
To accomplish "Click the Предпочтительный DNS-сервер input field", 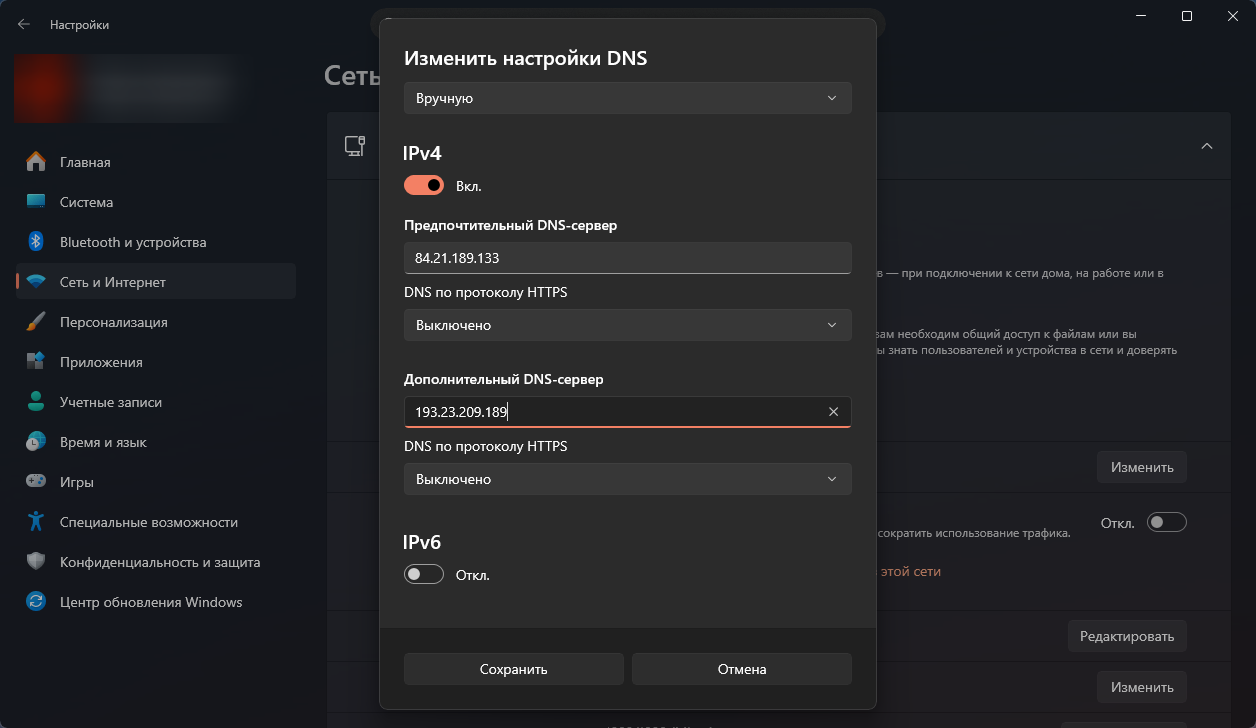I will tap(627, 258).
